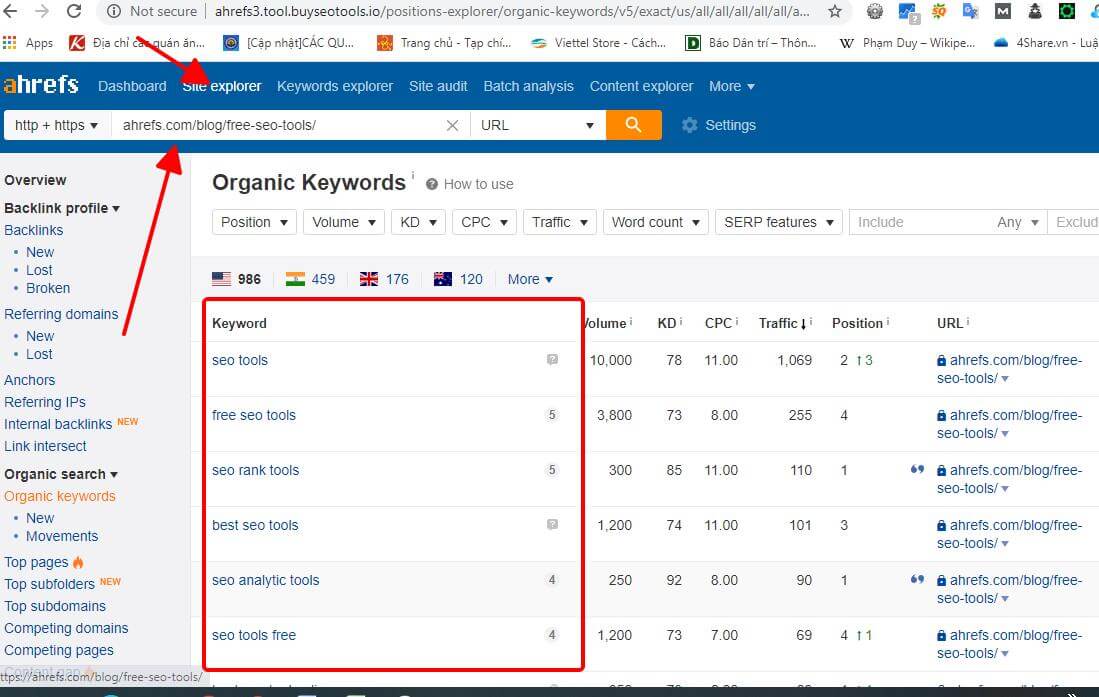This screenshot has height=697, width=1099.
Task: Click word count badge for seo rank tools
Action: (x=552, y=470)
